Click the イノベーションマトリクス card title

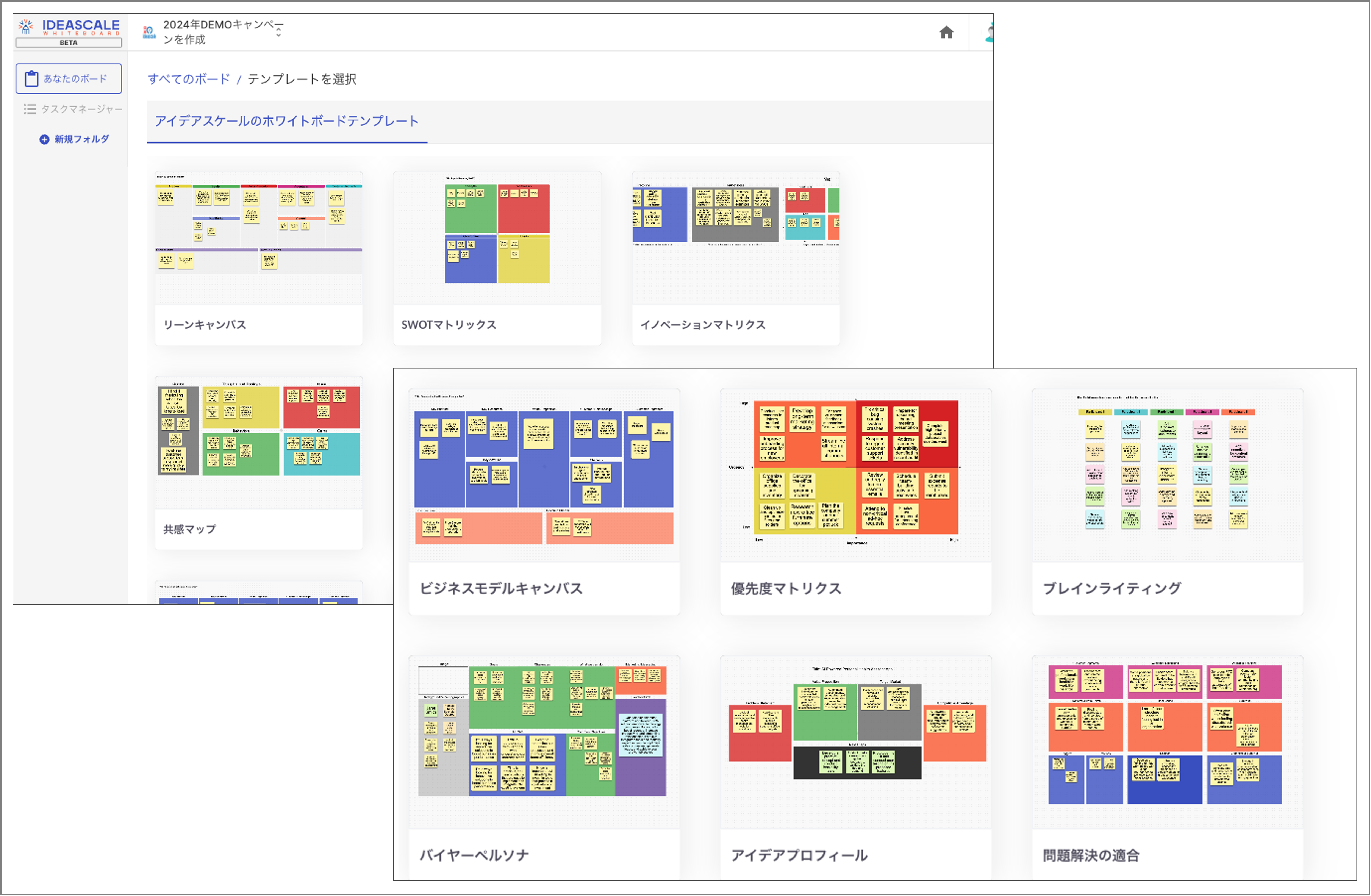[703, 325]
